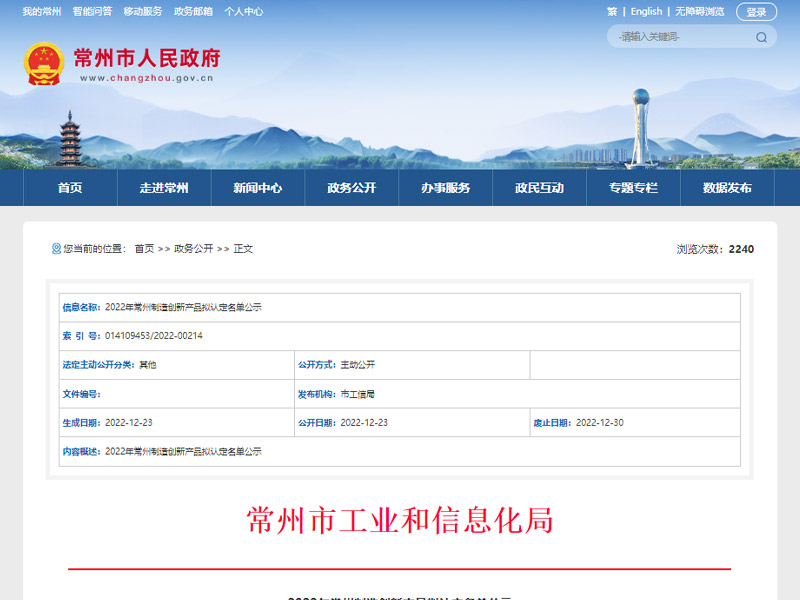This screenshot has height=600, width=800.
Task: Click the 数据发布 navigation item
Action: [x=726, y=188]
